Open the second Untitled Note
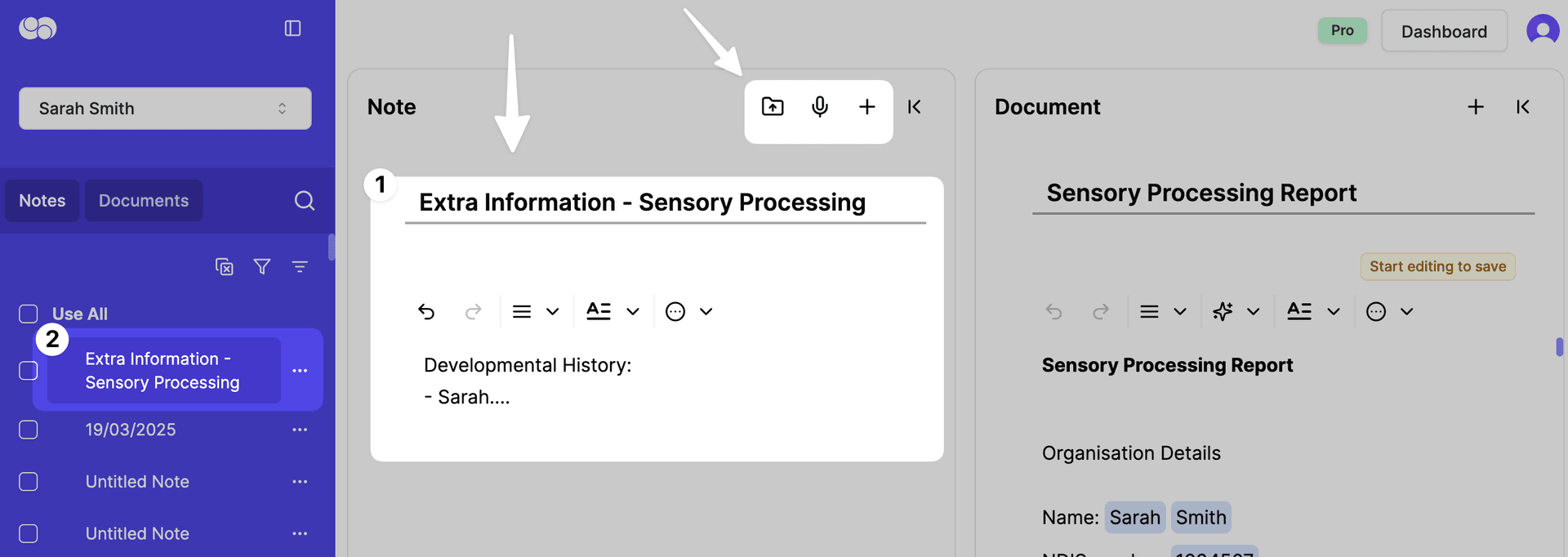This screenshot has height=557, width=1568. (137, 534)
